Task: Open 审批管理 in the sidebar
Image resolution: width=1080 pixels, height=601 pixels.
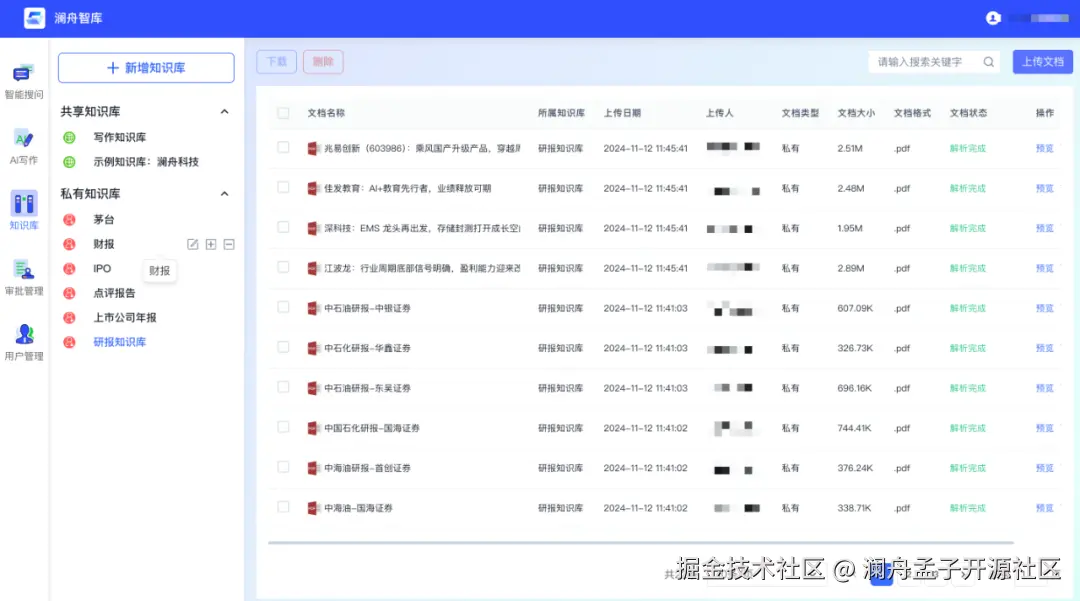Action: [23, 277]
